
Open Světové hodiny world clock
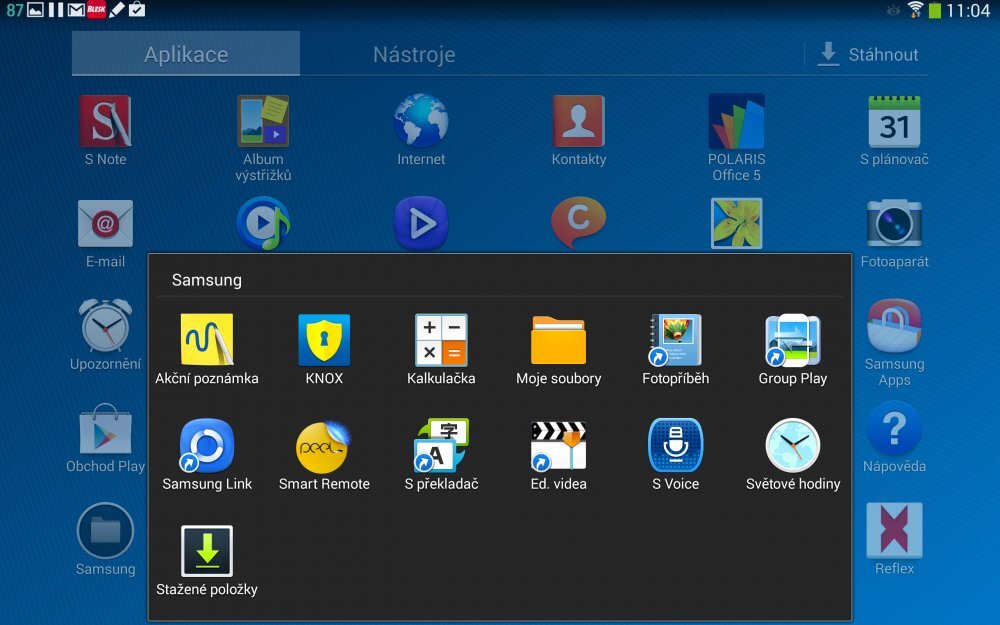[x=792, y=445]
